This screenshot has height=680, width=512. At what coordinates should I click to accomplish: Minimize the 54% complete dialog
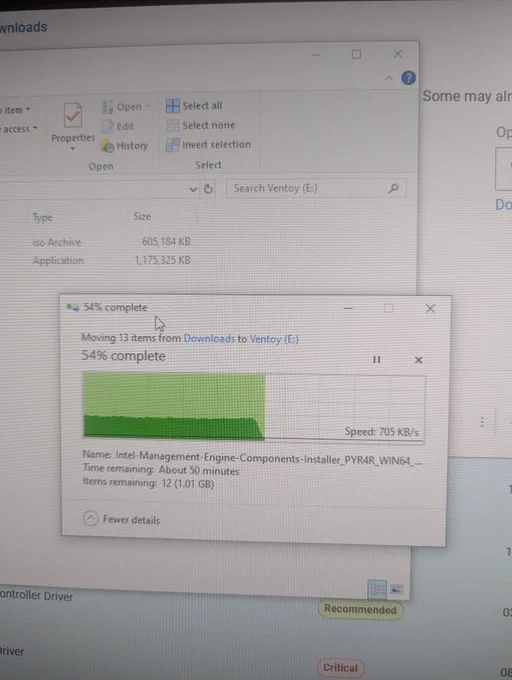click(348, 308)
